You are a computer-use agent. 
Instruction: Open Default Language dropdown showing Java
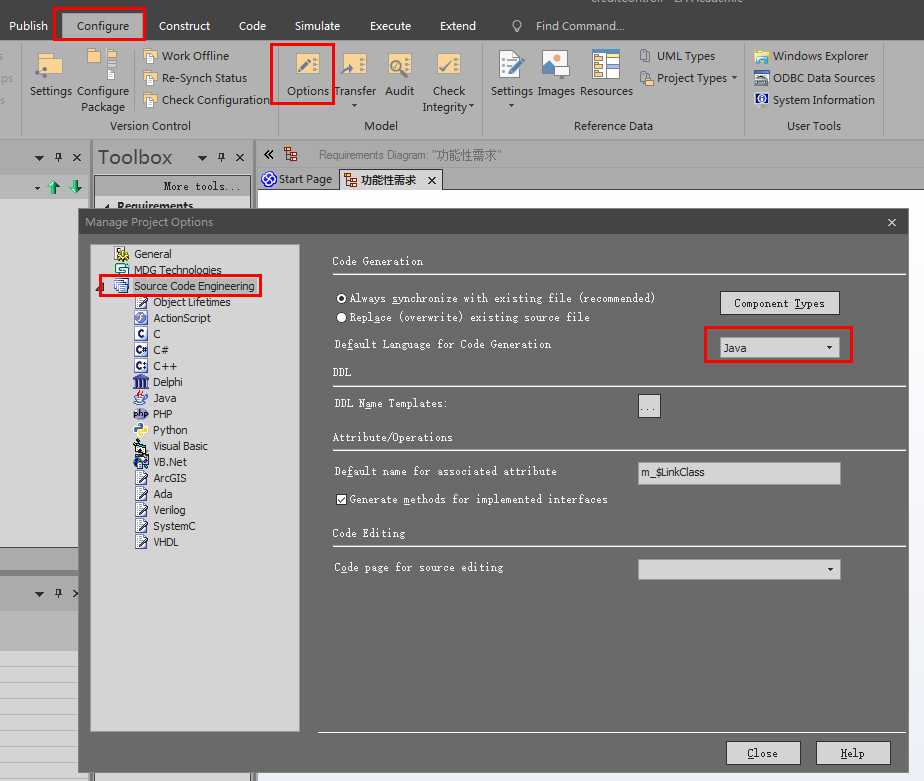(x=779, y=347)
